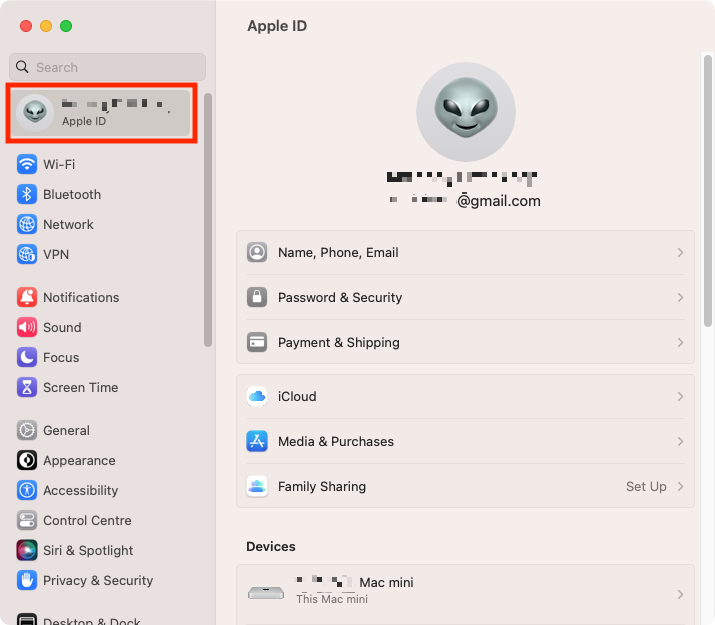Click the @gmail.com email text

499,201
